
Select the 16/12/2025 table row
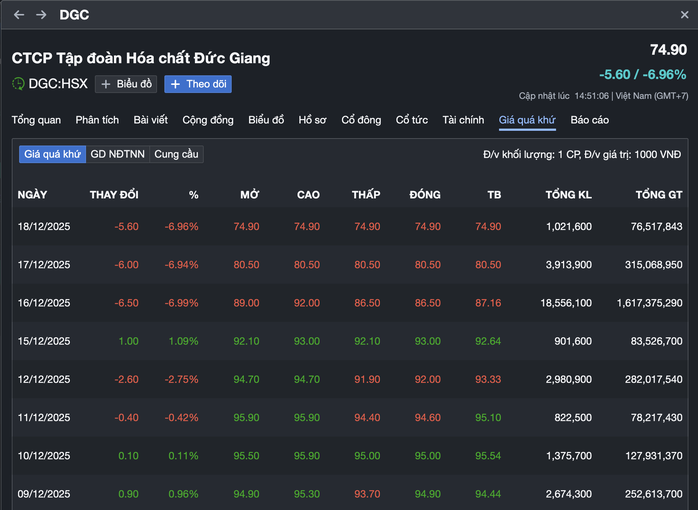pos(348,303)
